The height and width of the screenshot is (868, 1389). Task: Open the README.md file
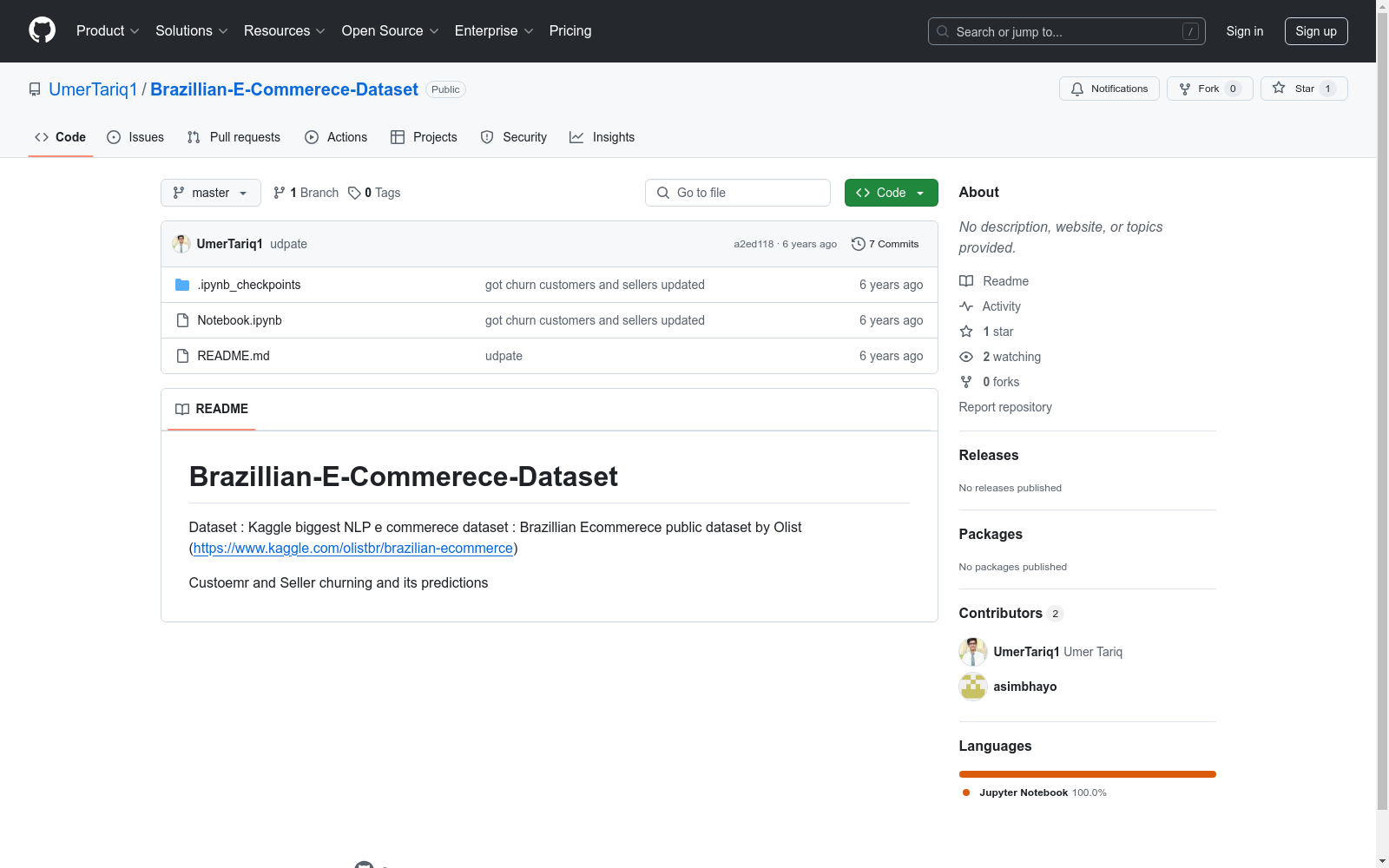(x=234, y=356)
